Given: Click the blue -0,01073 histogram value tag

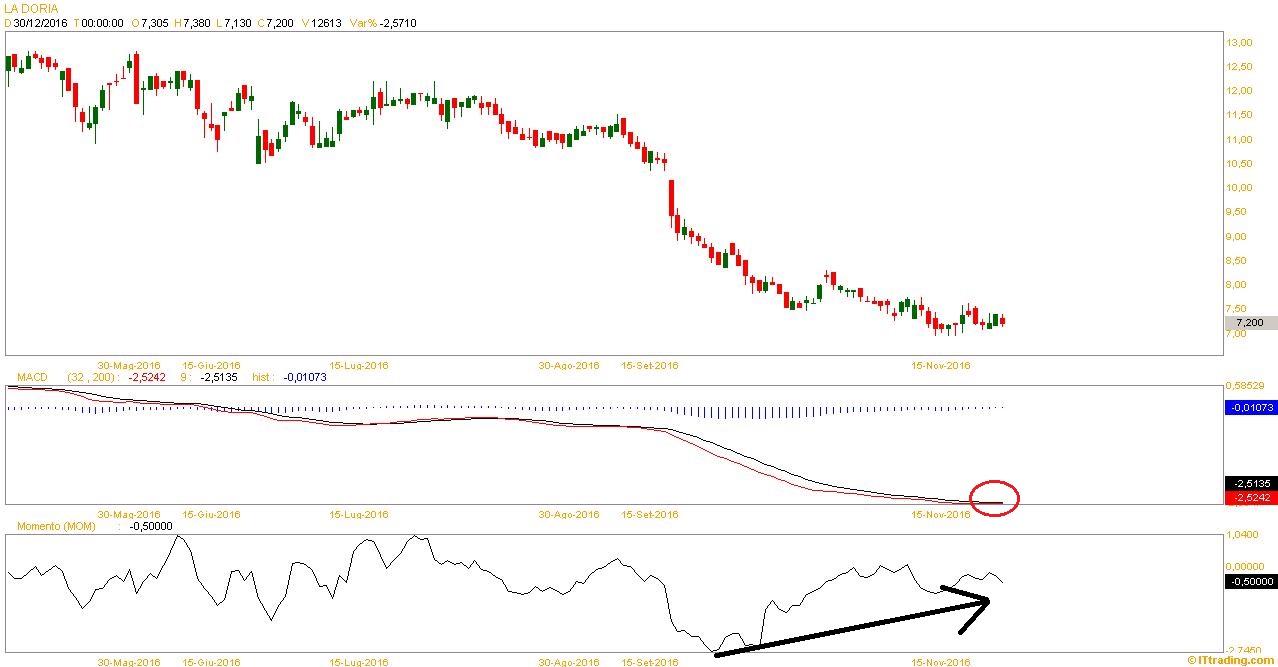Looking at the screenshot, I should coord(1250,408).
